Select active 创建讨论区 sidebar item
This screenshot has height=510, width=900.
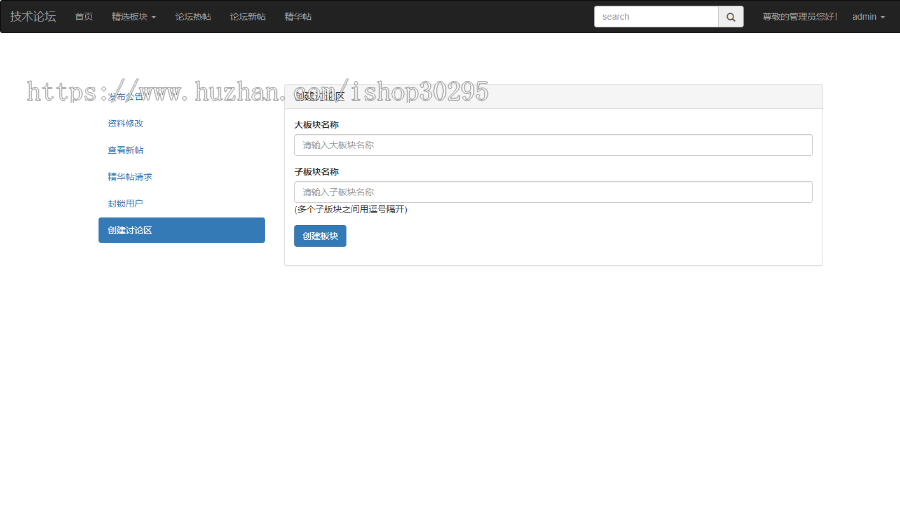click(x=181, y=230)
